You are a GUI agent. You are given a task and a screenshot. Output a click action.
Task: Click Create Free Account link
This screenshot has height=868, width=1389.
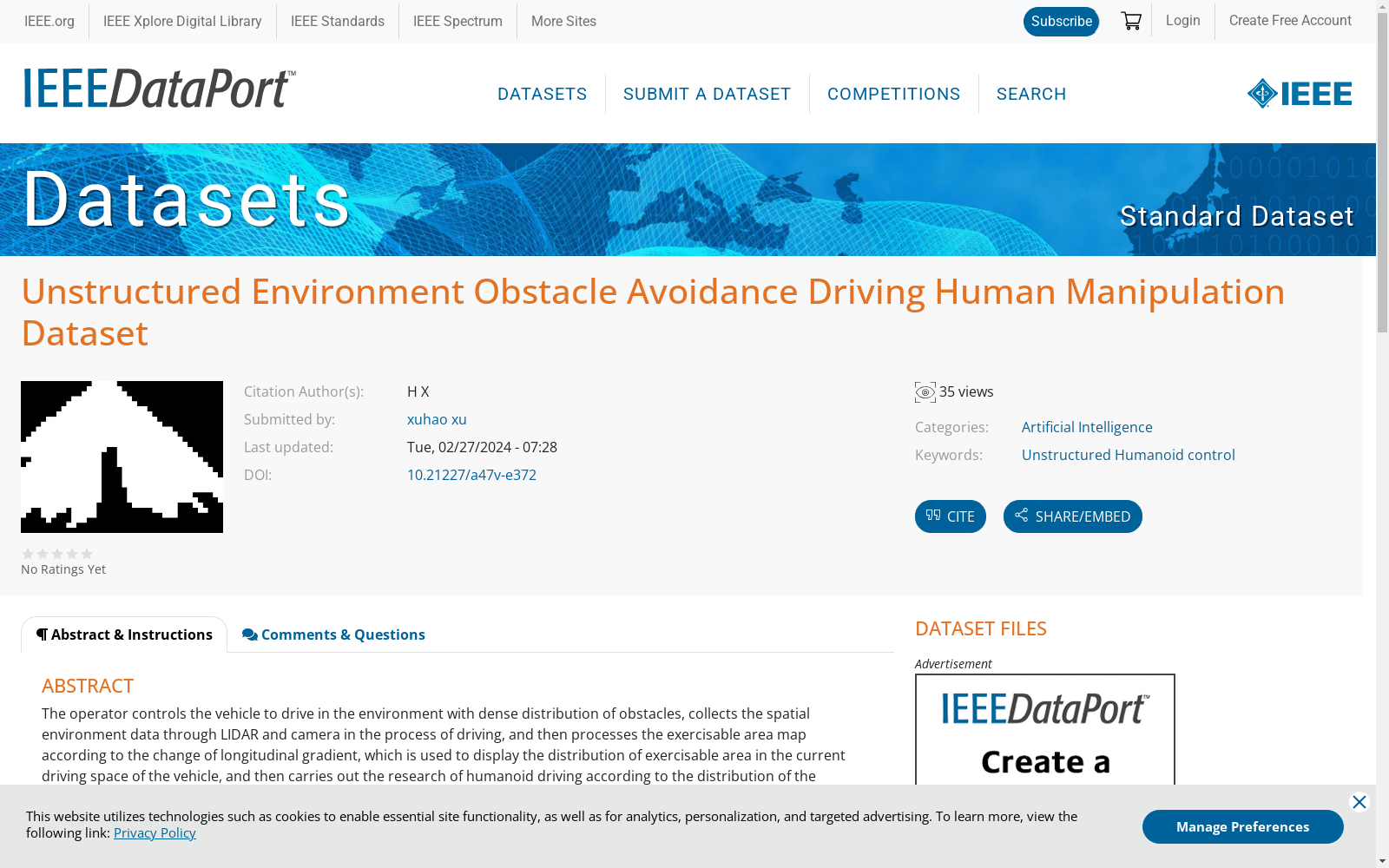(x=1290, y=20)
